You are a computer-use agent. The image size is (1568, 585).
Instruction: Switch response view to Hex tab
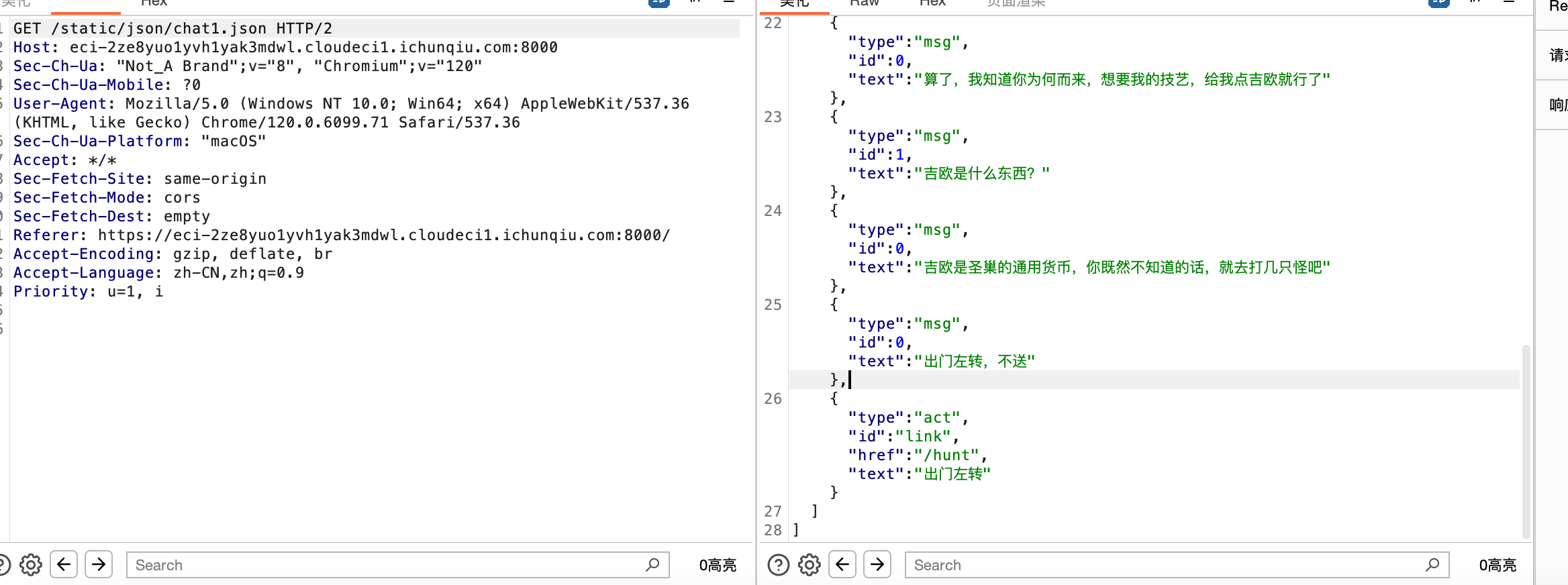932,3
